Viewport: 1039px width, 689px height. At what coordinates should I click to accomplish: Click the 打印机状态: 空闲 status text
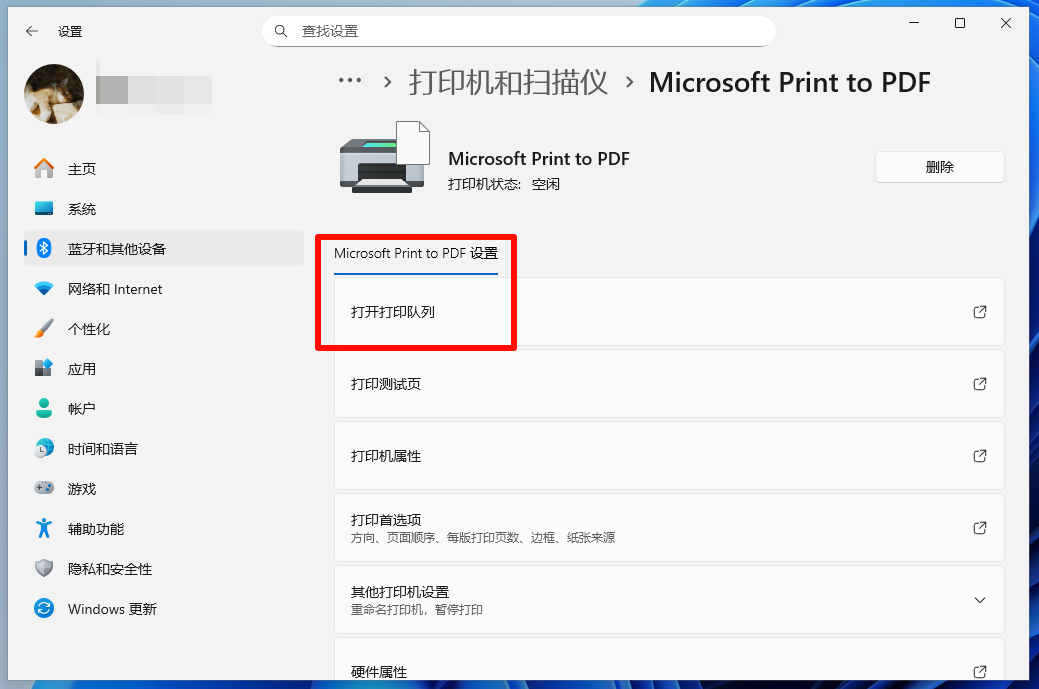[504, 184]
